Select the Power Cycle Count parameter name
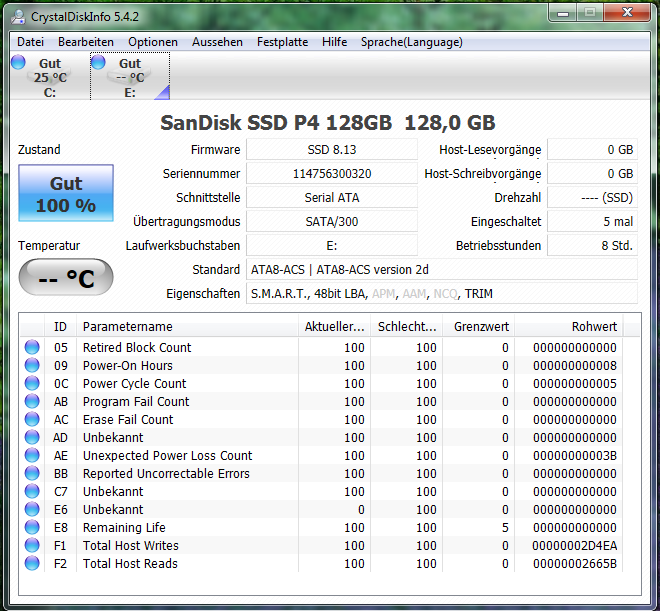Viewport: 664px width, 614px height. pos(134,384)
